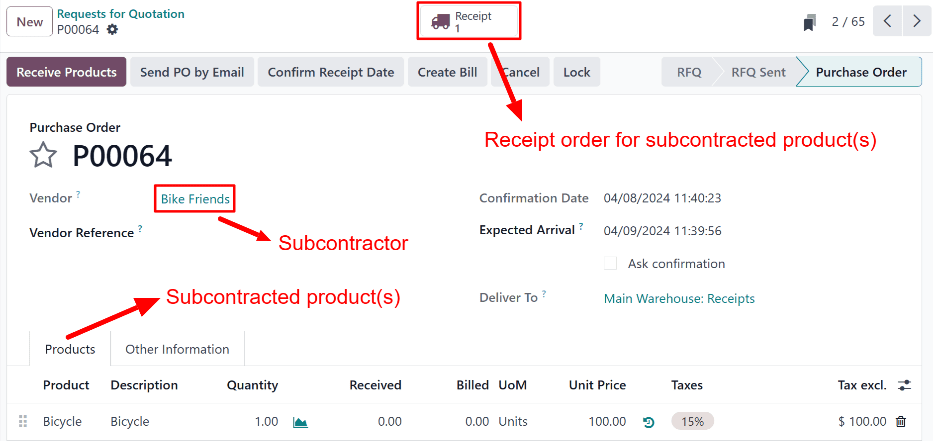Select the Products tab
Viewport: 933px width, 441px height.
click(x=70, y=349)
